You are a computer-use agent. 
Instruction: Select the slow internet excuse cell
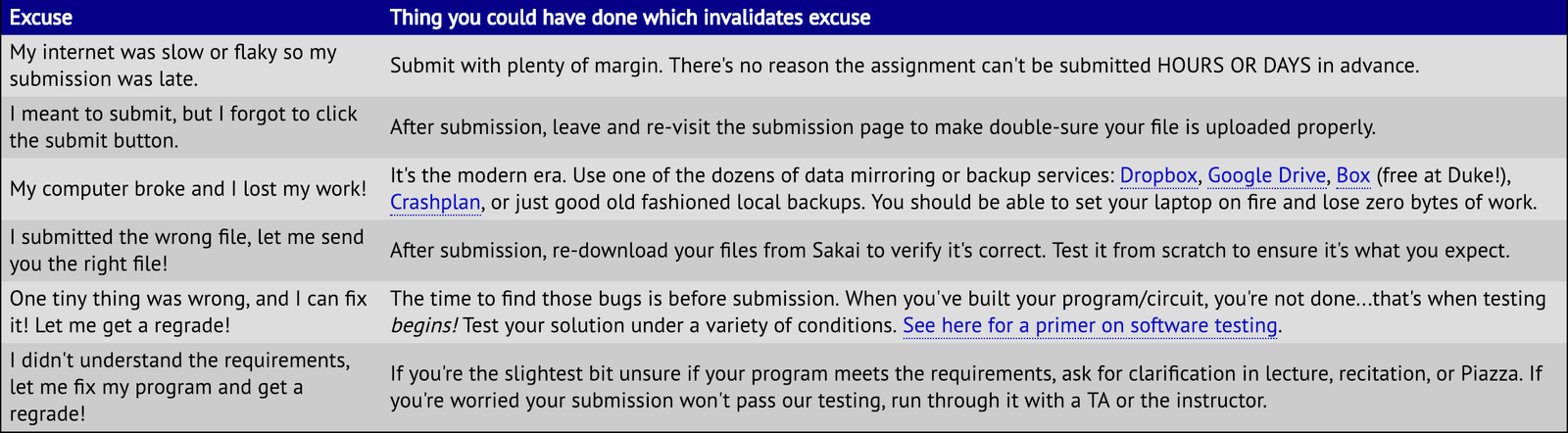point(192,66)
